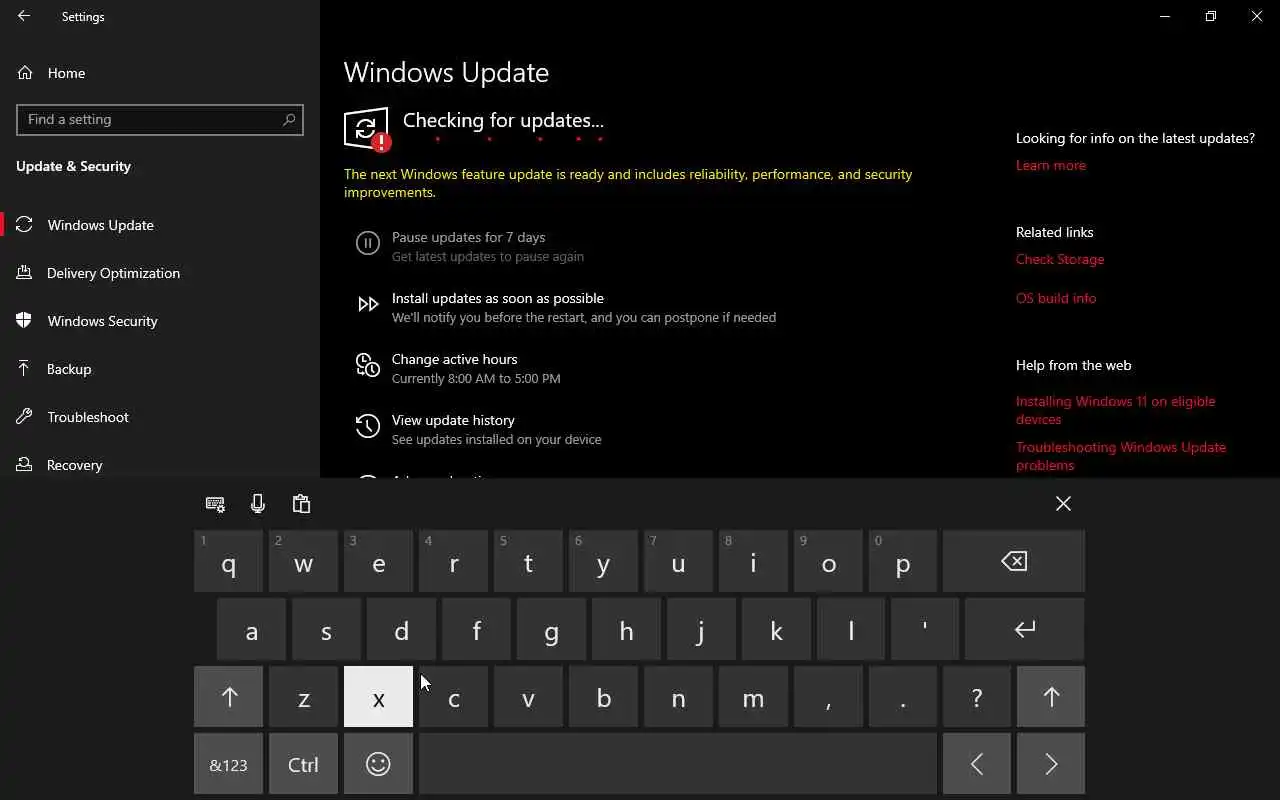Tap the q key

229,561
